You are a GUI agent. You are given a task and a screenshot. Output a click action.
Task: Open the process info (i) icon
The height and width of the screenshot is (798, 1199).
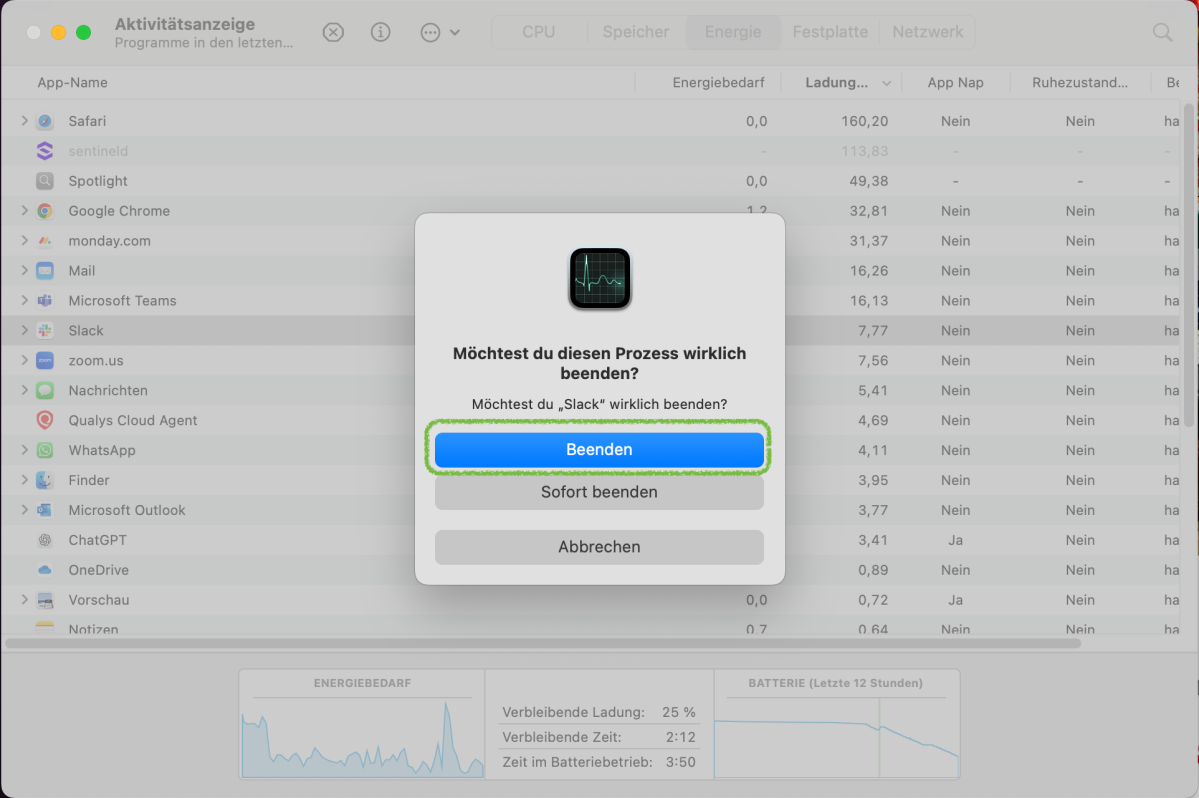pos(381,32)
